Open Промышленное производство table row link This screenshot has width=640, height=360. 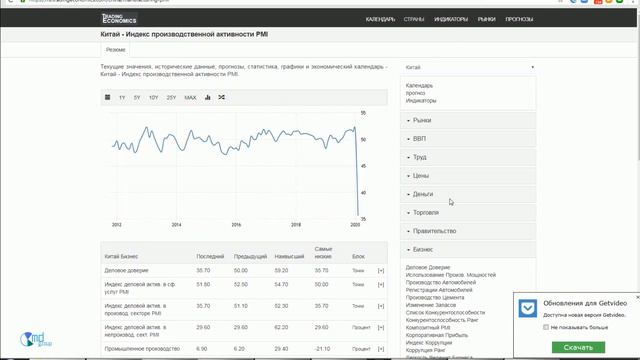(142, 349)
